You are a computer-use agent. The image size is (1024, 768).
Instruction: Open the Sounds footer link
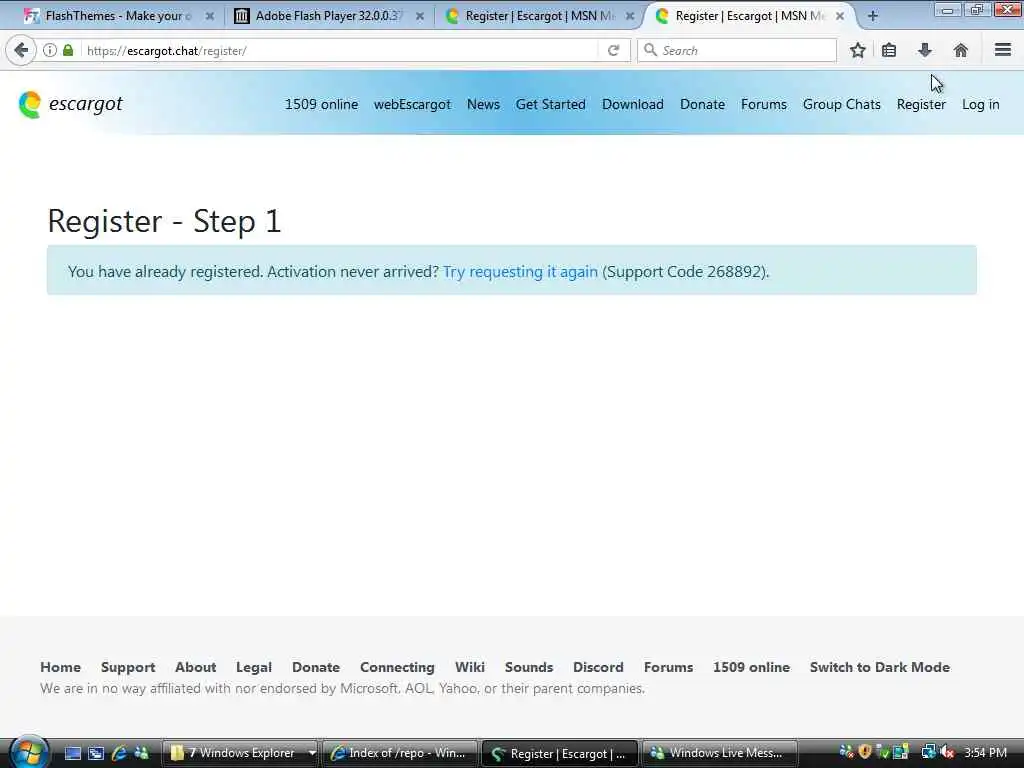[x=528, y=667]
